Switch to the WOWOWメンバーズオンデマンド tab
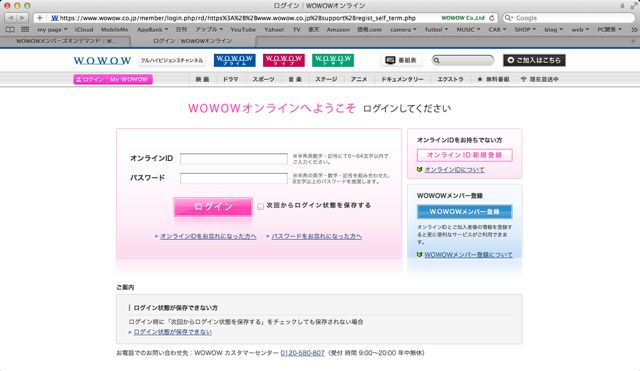The image size is (640, 371). pos(65,41)
